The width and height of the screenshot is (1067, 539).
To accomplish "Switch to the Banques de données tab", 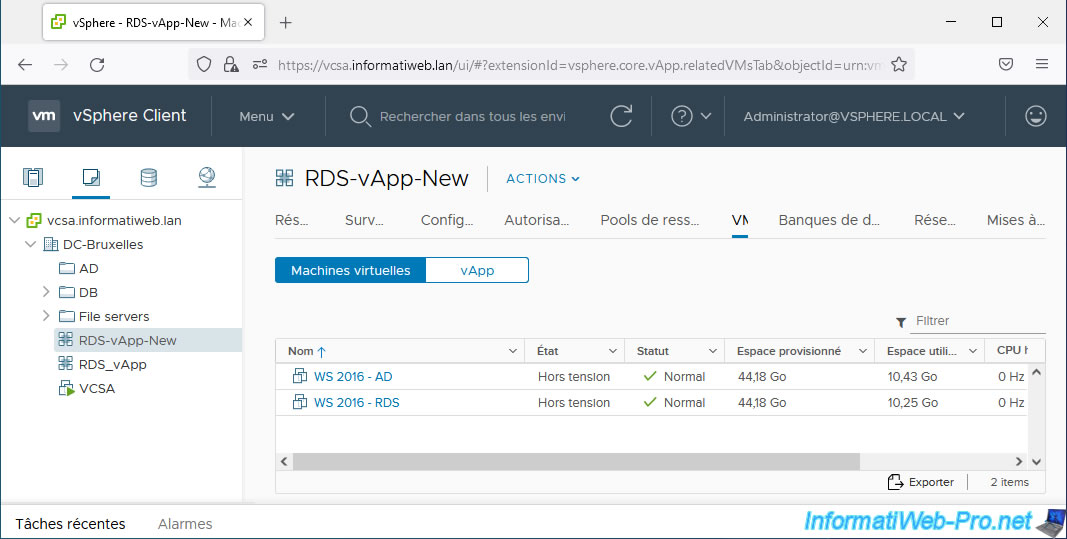I will tap(829, 220).
